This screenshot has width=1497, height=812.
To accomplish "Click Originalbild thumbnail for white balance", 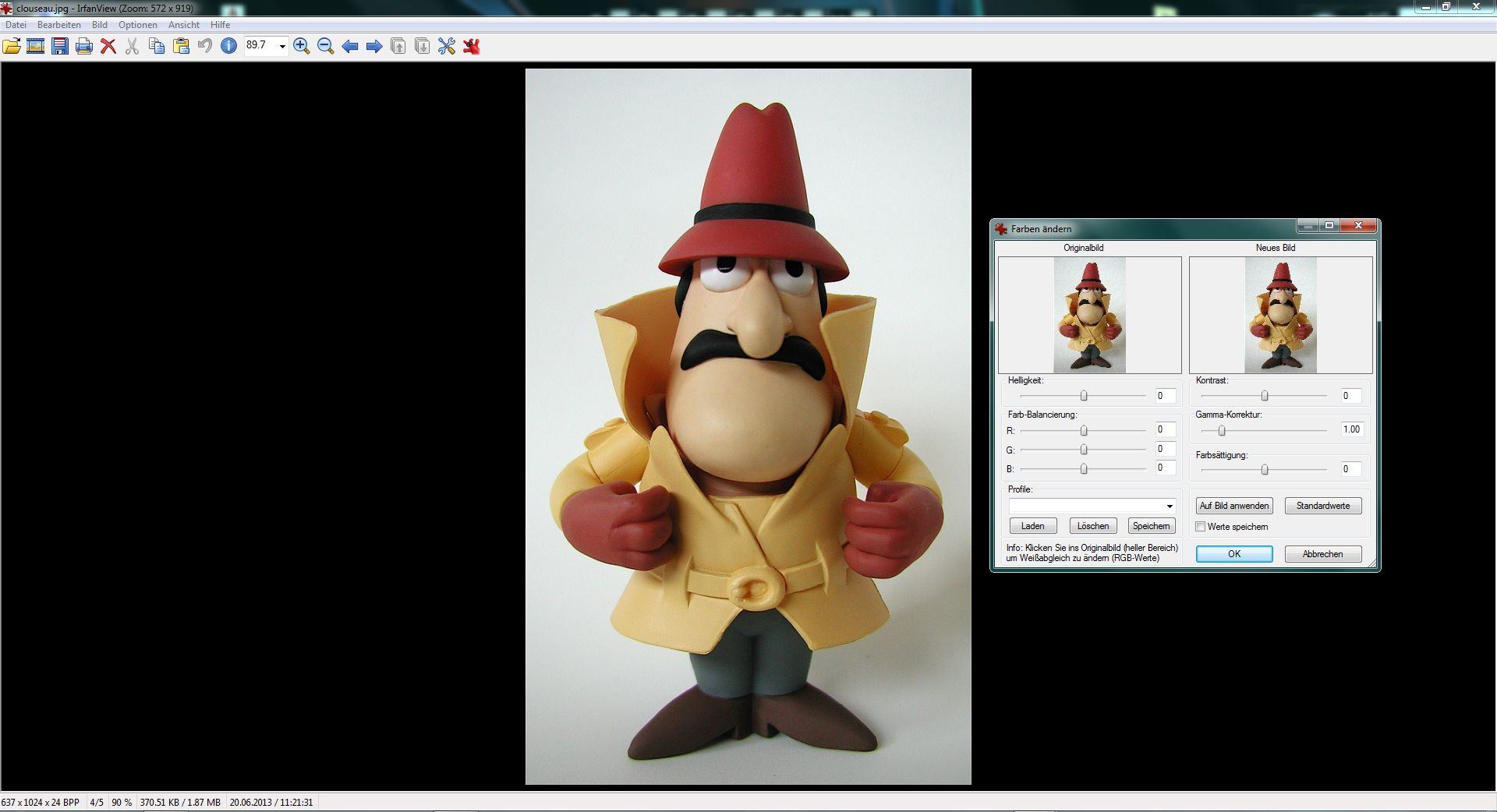I will point(1089,315).
